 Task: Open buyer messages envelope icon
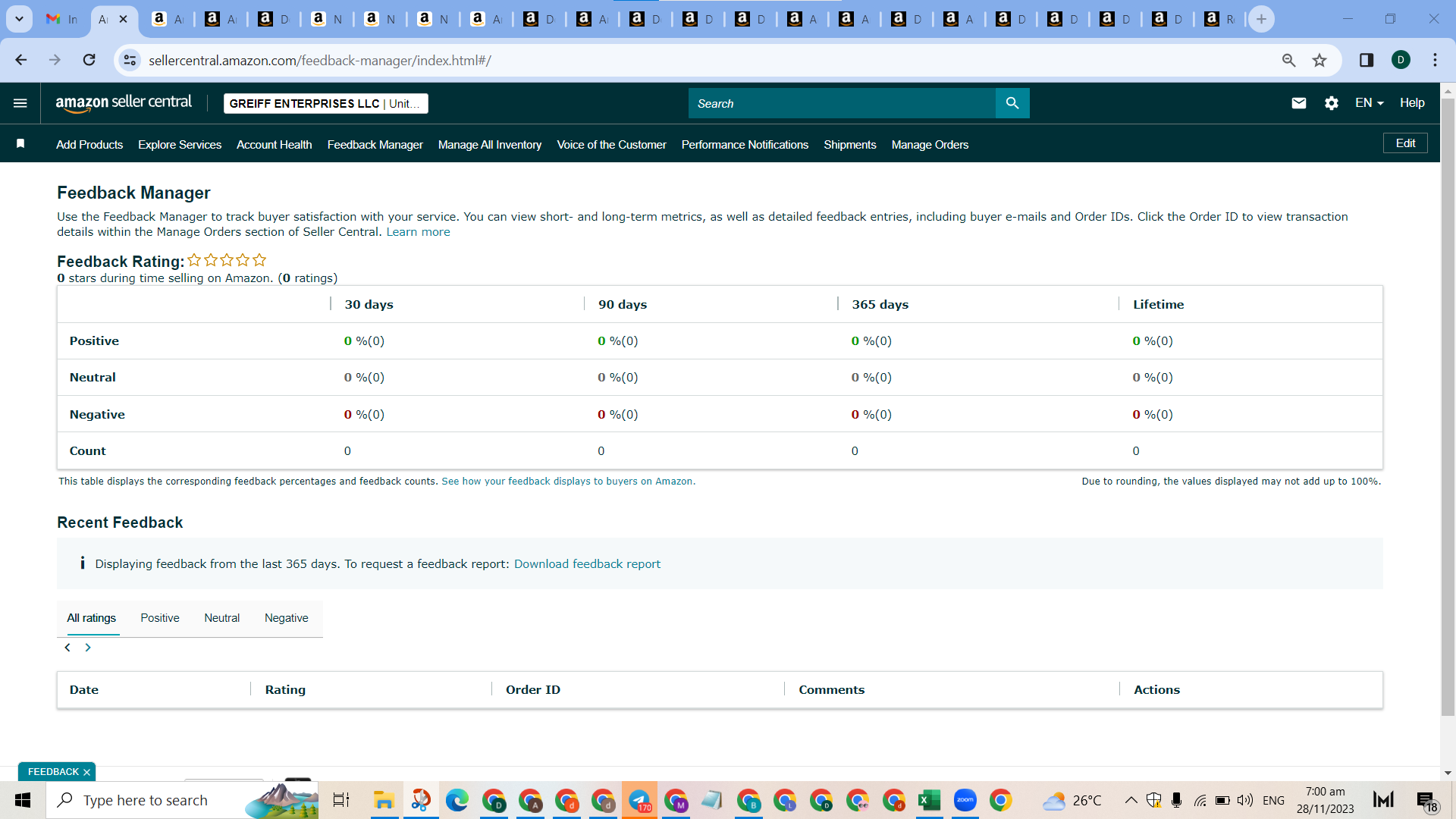1299,103
